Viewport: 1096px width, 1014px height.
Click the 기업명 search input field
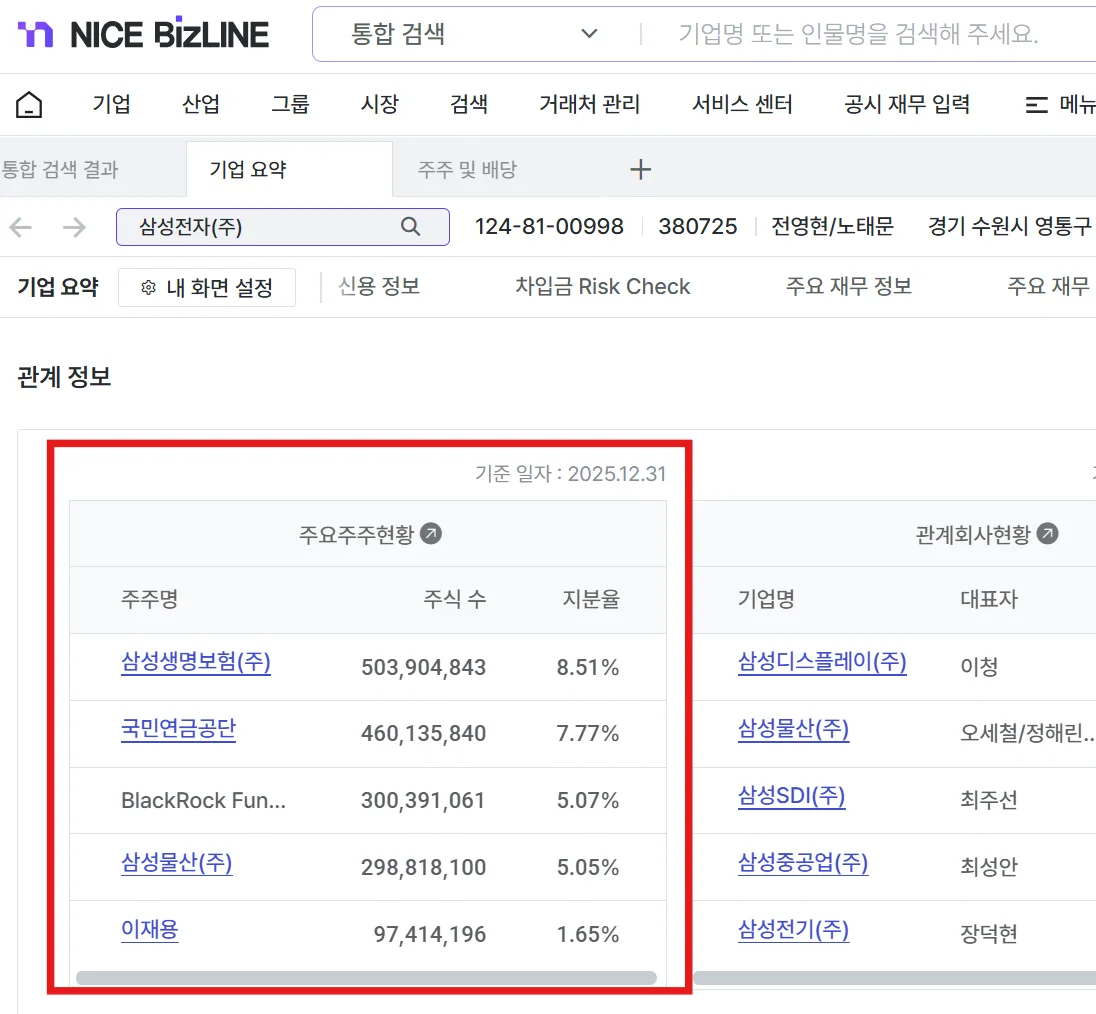(x=860, y=34)
